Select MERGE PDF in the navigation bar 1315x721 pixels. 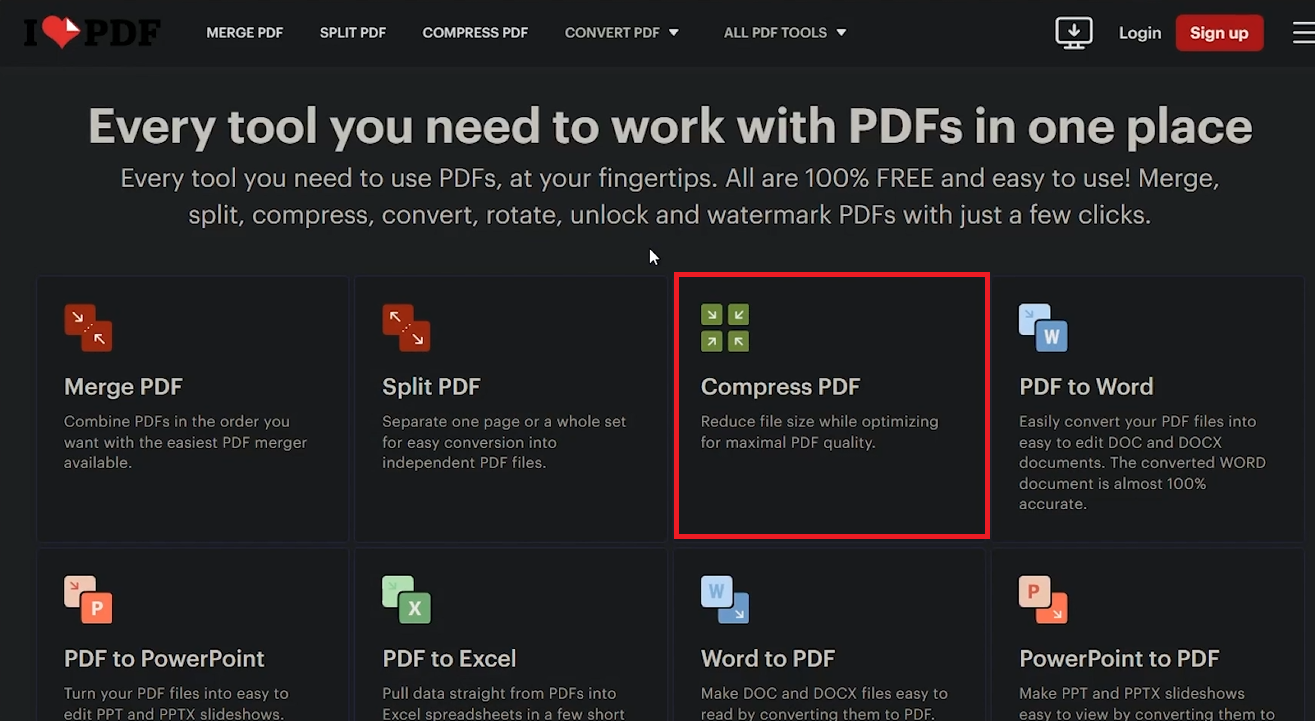(x=244, y=32)
